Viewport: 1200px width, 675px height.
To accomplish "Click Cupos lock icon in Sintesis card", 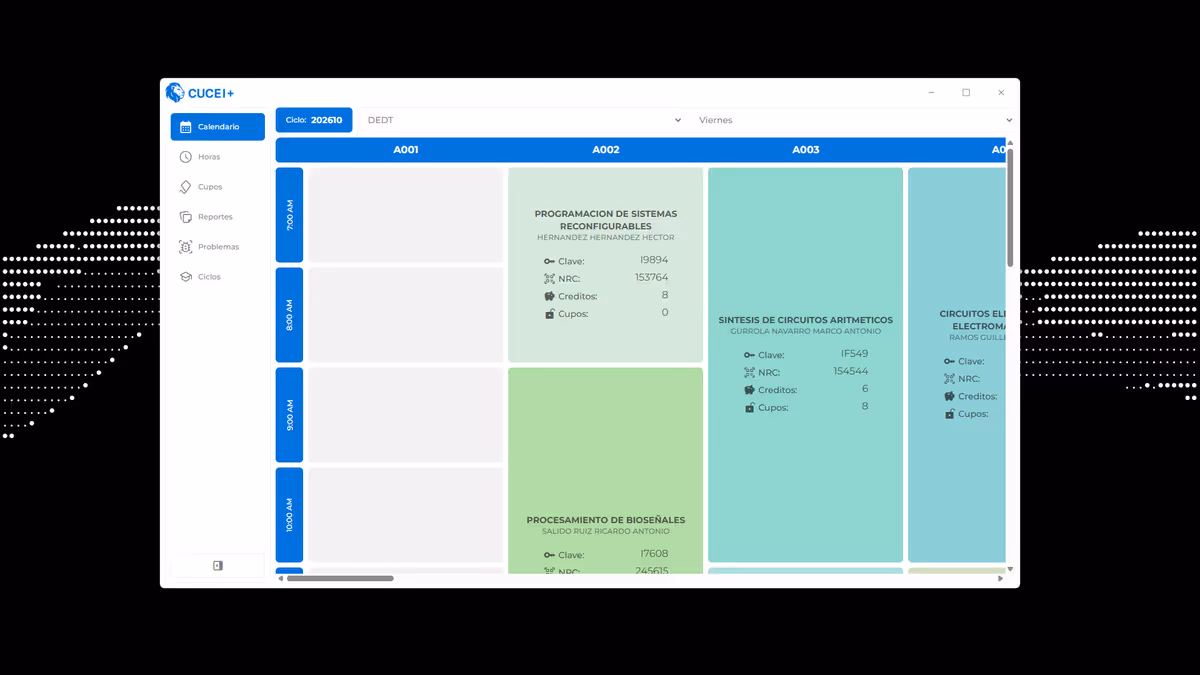I will pyautogui.click(x=749, y=408).
